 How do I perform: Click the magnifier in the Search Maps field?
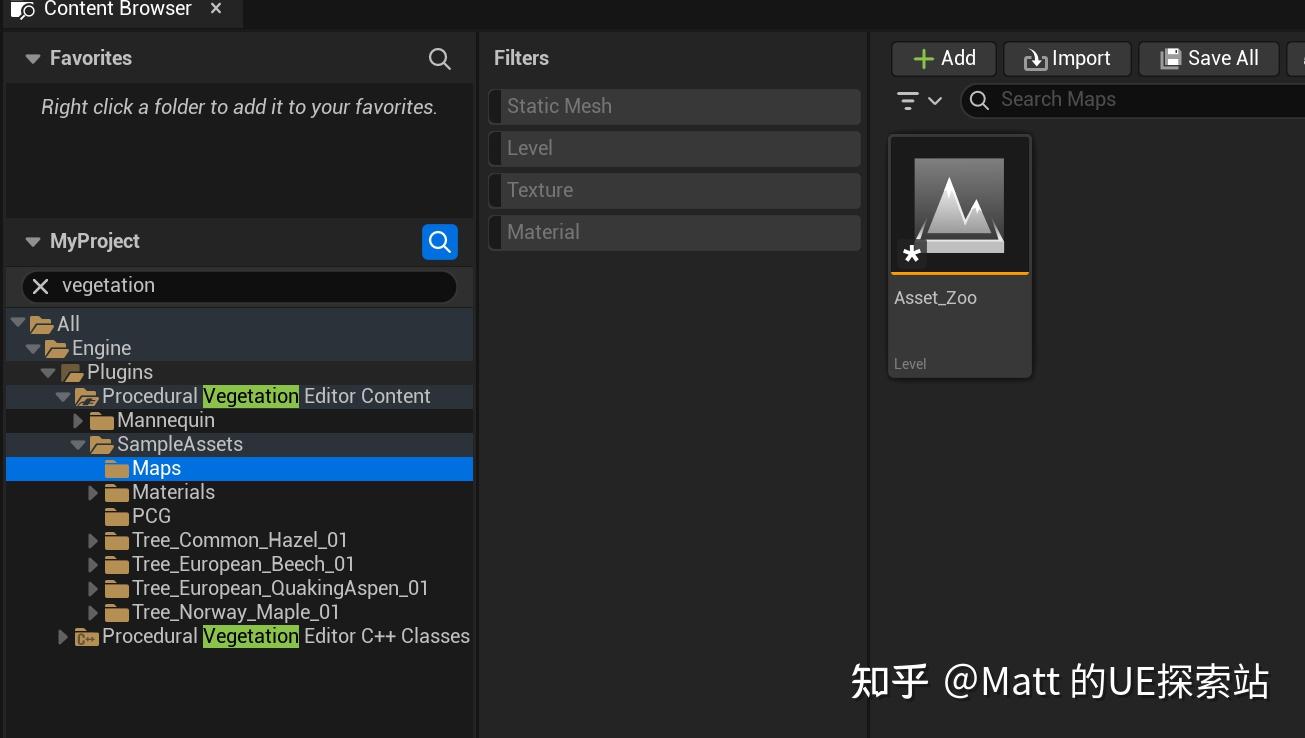(x=979, y=100)
